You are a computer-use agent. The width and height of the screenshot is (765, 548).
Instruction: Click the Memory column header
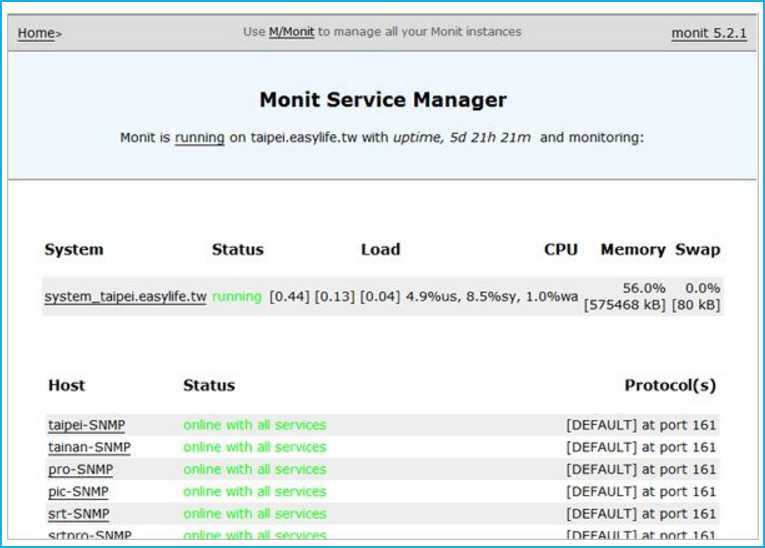[x=633, y=249]
